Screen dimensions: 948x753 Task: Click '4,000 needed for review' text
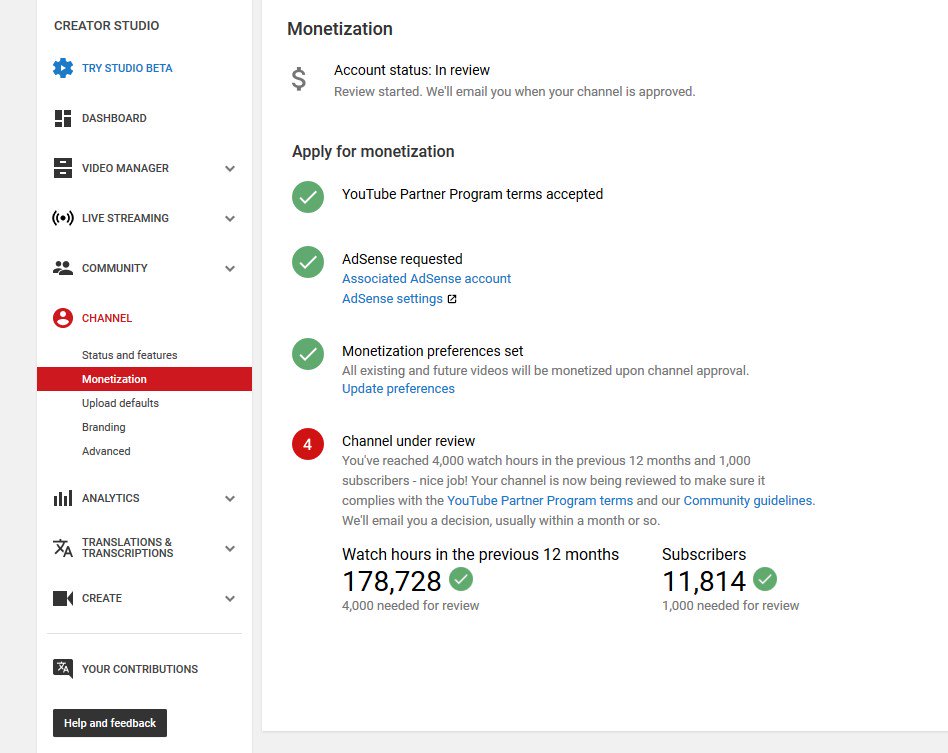coord(411,605)
